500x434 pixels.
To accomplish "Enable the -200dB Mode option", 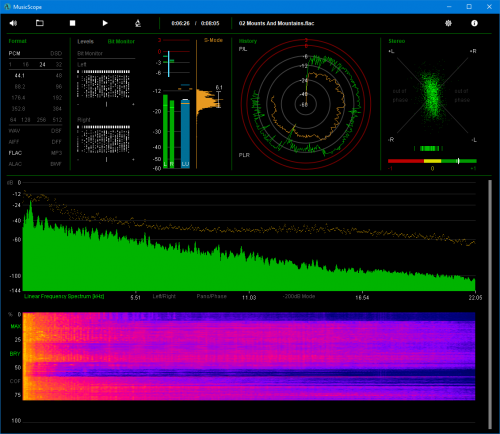I will (x=299, y=296).
